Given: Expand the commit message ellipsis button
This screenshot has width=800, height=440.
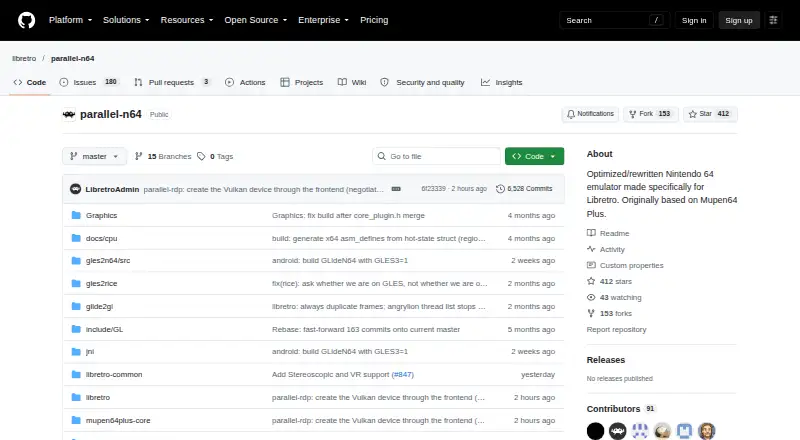Looking at the screenshot, I should (x=396, y=189).
